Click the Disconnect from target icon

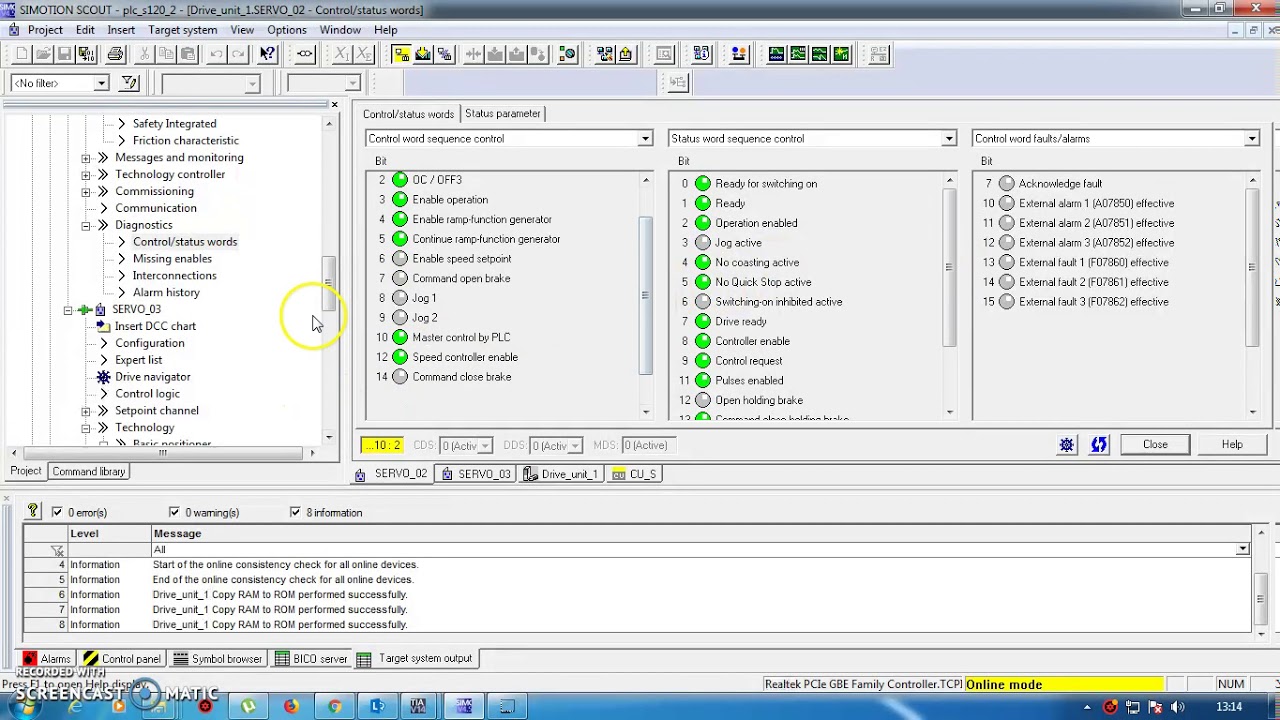[444, 54]
